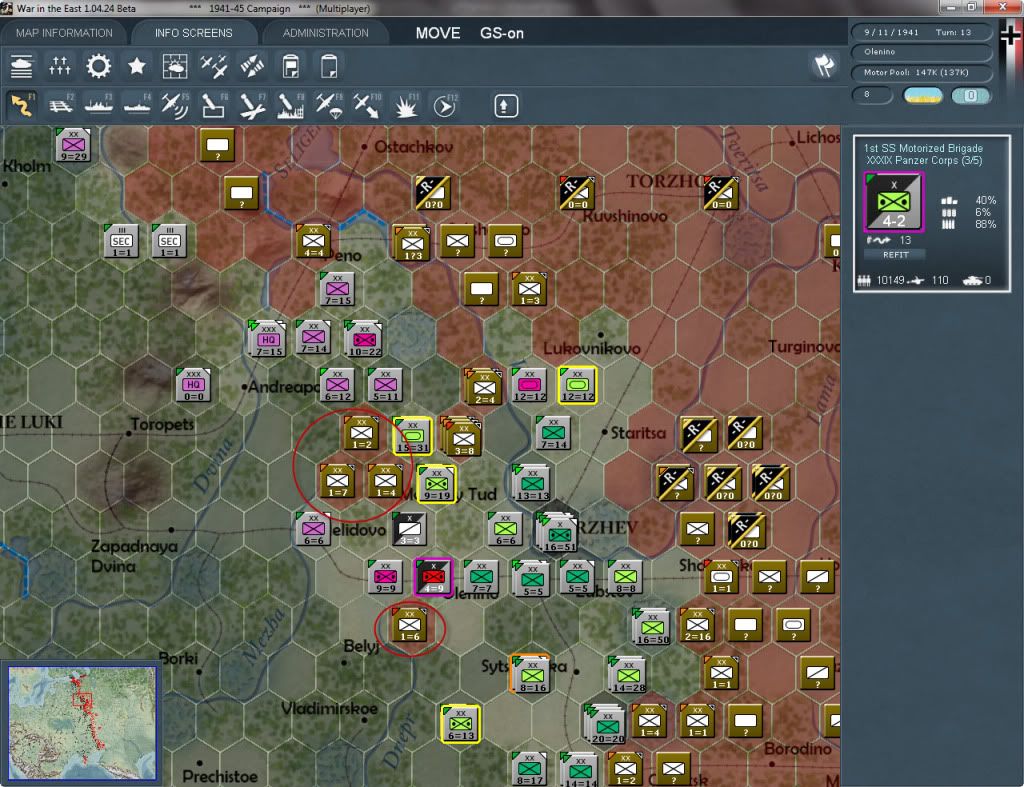The height and width of the screenshot is (787, 1024).
Task: Select the 9=29 unit near Kholm
Action: tap(73, 144)
